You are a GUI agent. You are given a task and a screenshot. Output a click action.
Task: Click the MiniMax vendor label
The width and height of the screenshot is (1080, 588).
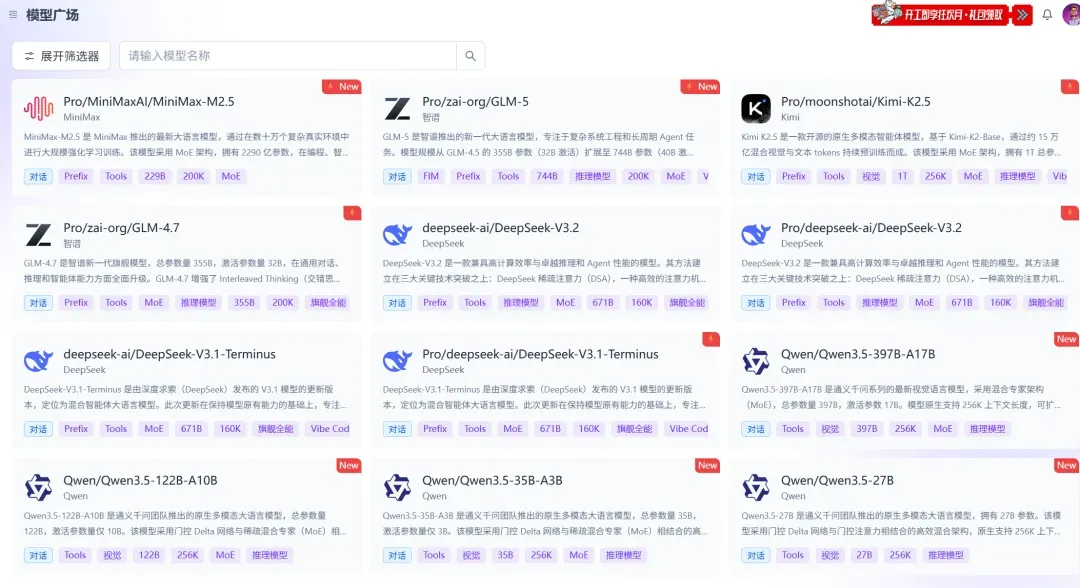pos(82,118)
